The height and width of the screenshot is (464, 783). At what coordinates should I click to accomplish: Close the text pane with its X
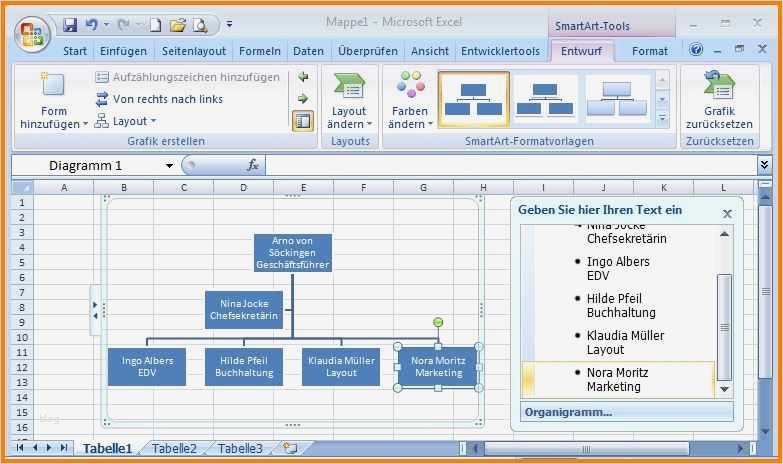[727, 214]
